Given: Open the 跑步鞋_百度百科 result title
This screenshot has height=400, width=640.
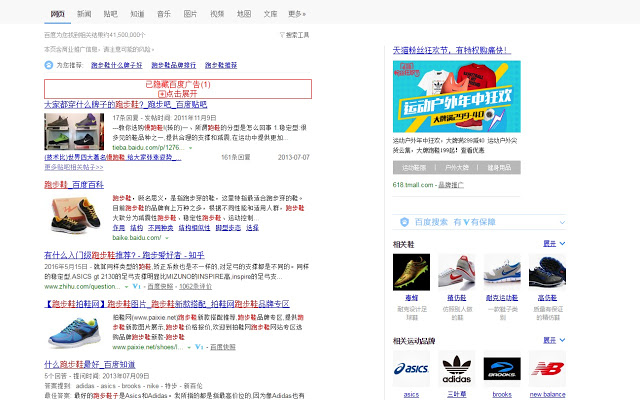Looking at the screenshot, I should pyautogui.click(x=74, y=185).
